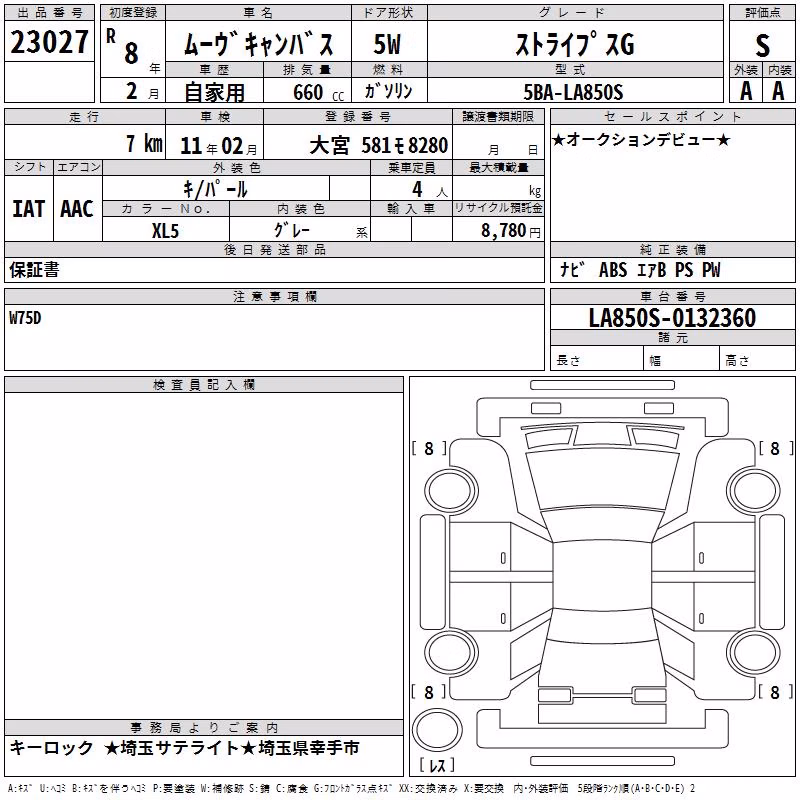Screen dimensions: 800x800
Task: Click the overall score S
Action: pos(762,45)
